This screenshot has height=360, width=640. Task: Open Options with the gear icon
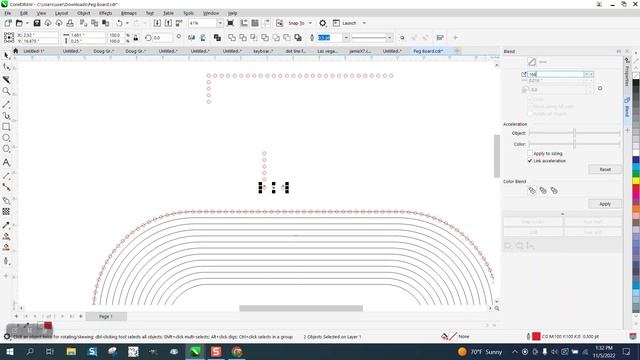[322, 23]
